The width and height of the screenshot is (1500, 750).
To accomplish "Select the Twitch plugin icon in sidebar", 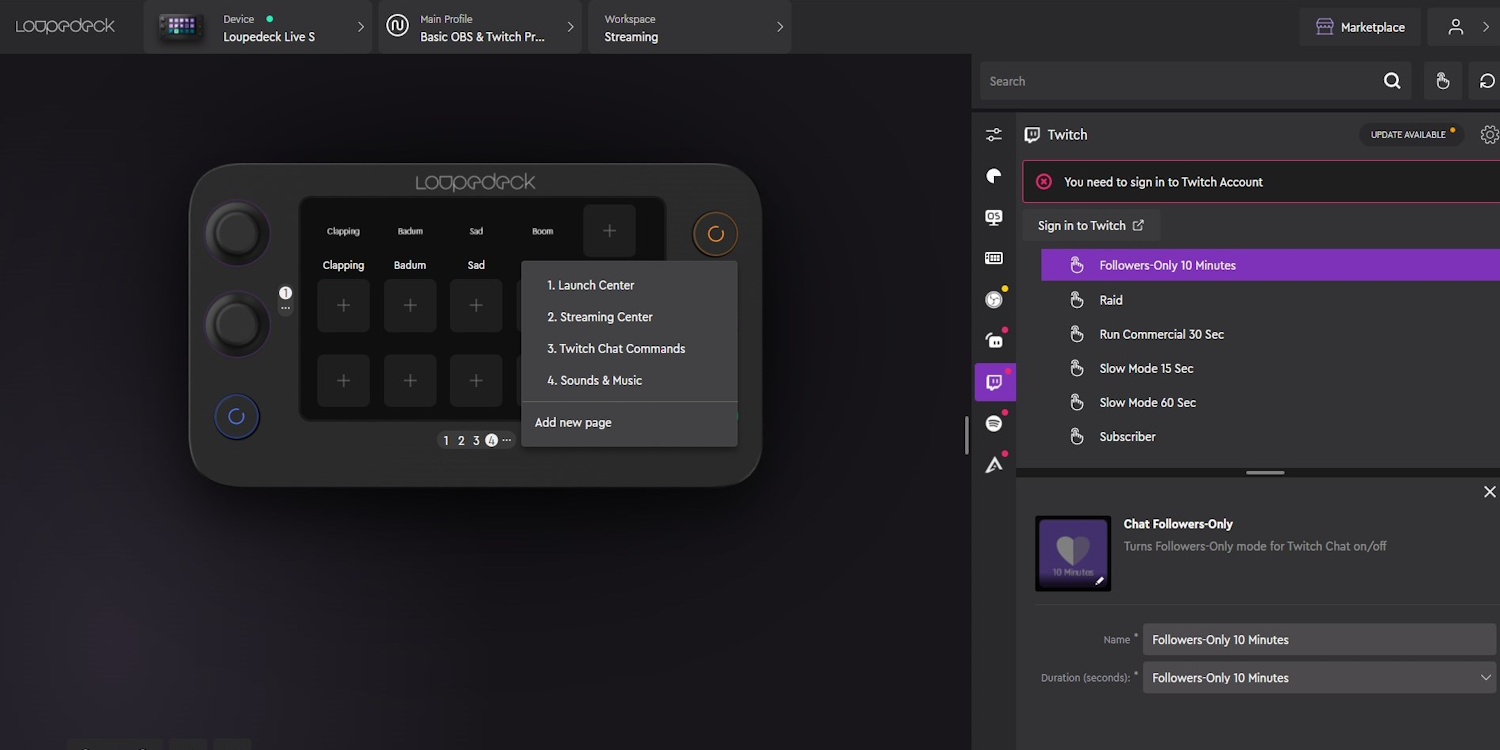I will [995, 382].
